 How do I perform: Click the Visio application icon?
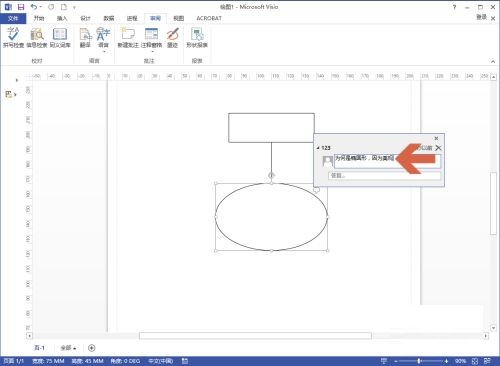tap(8, 7)
